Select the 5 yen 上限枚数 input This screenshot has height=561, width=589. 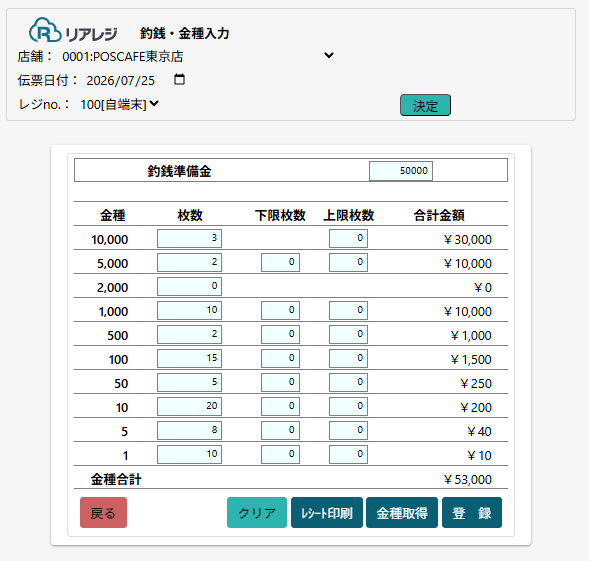tap(348, 431)
